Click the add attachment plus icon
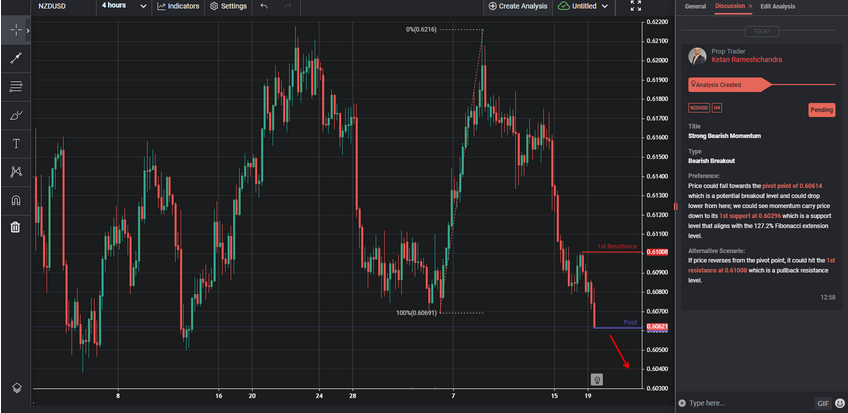Viewport: 848px width, 413px height. tap(681, 403)
